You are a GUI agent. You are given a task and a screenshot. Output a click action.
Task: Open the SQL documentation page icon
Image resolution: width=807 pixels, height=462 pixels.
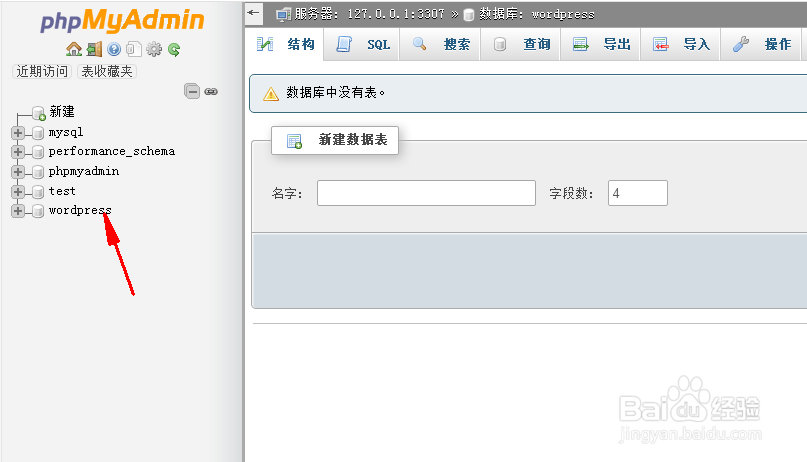point(134,49)
